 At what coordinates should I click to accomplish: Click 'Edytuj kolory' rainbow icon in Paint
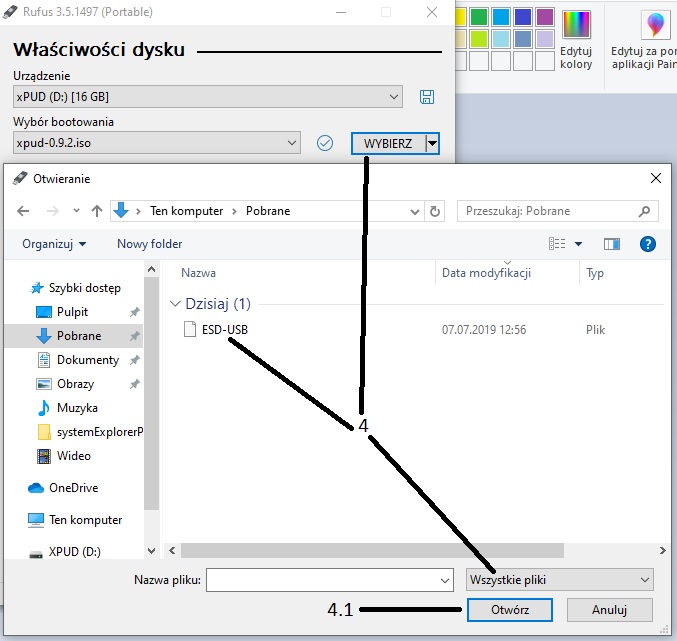coord(576,25)
